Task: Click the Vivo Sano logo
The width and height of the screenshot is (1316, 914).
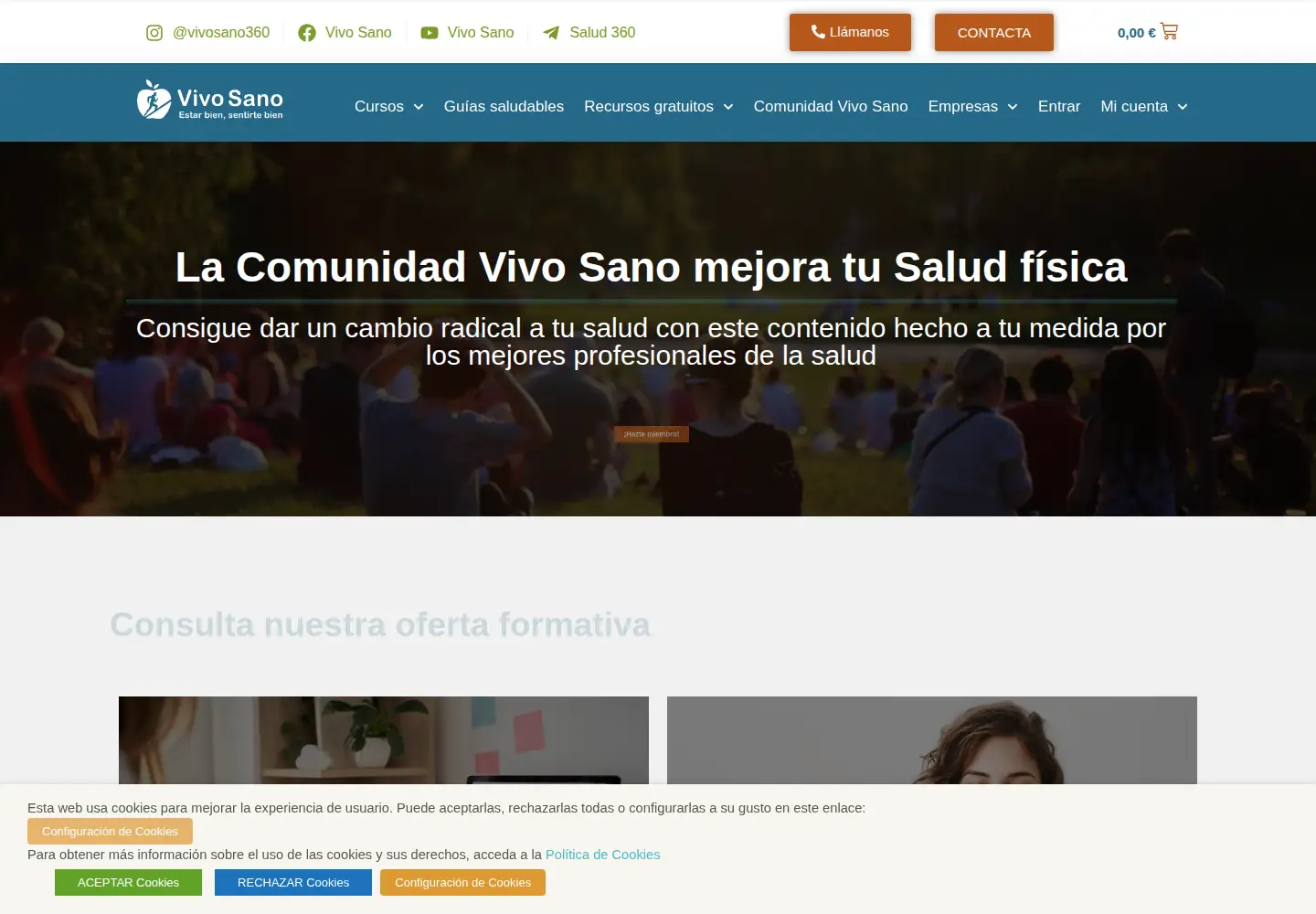Action: pyautogui.click(x=210, y=101)
